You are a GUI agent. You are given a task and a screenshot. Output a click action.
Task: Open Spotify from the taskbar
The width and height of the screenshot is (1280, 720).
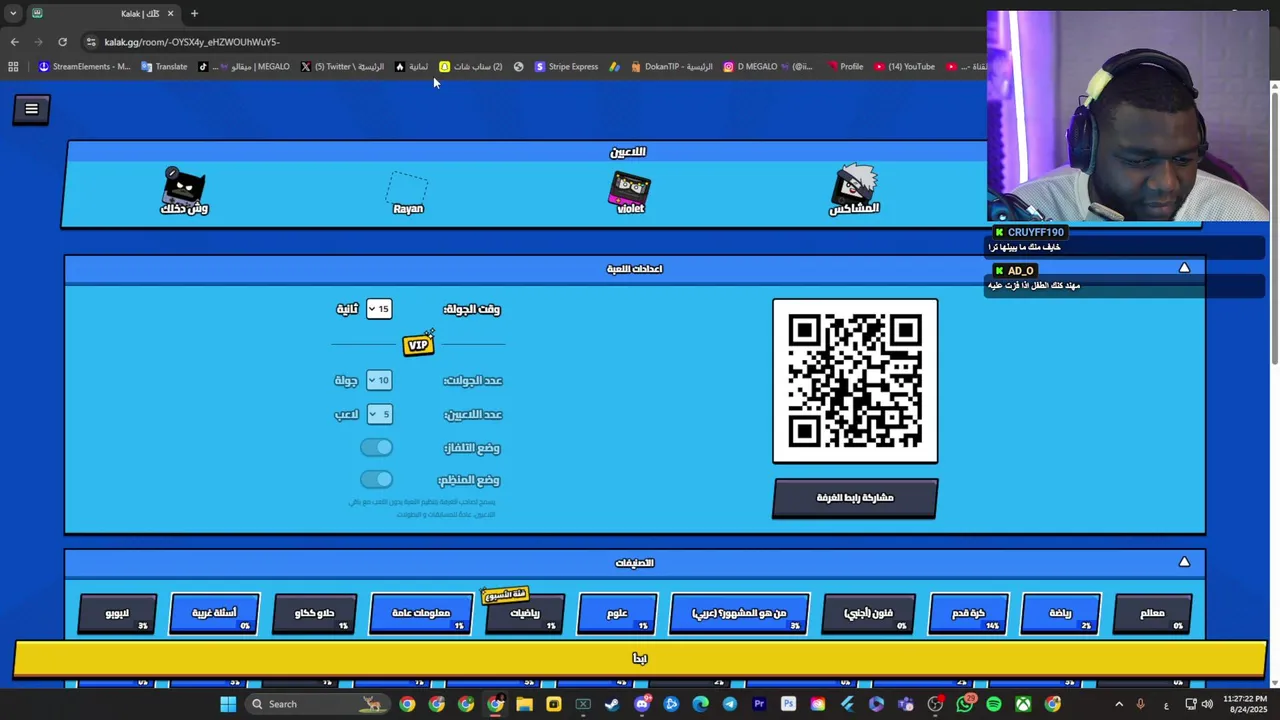(994, 704)
